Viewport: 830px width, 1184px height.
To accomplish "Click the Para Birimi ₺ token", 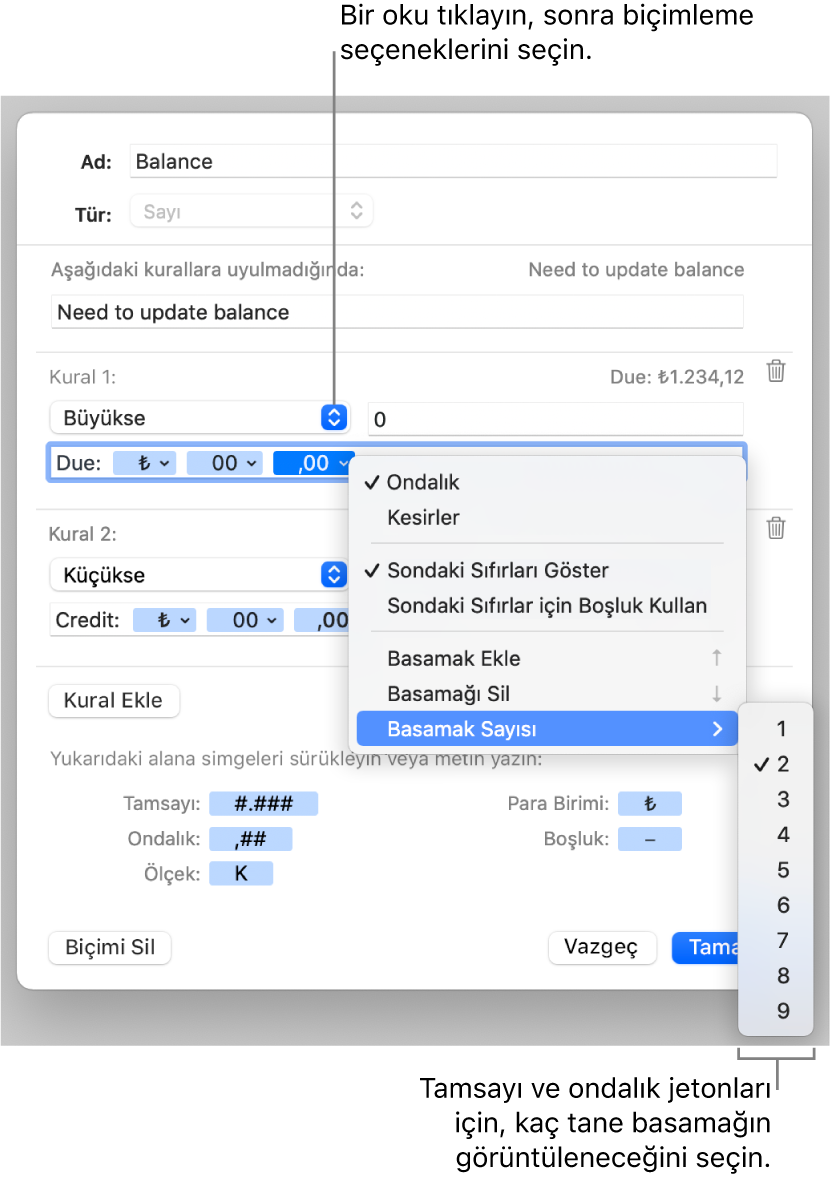I will (649, 803).
